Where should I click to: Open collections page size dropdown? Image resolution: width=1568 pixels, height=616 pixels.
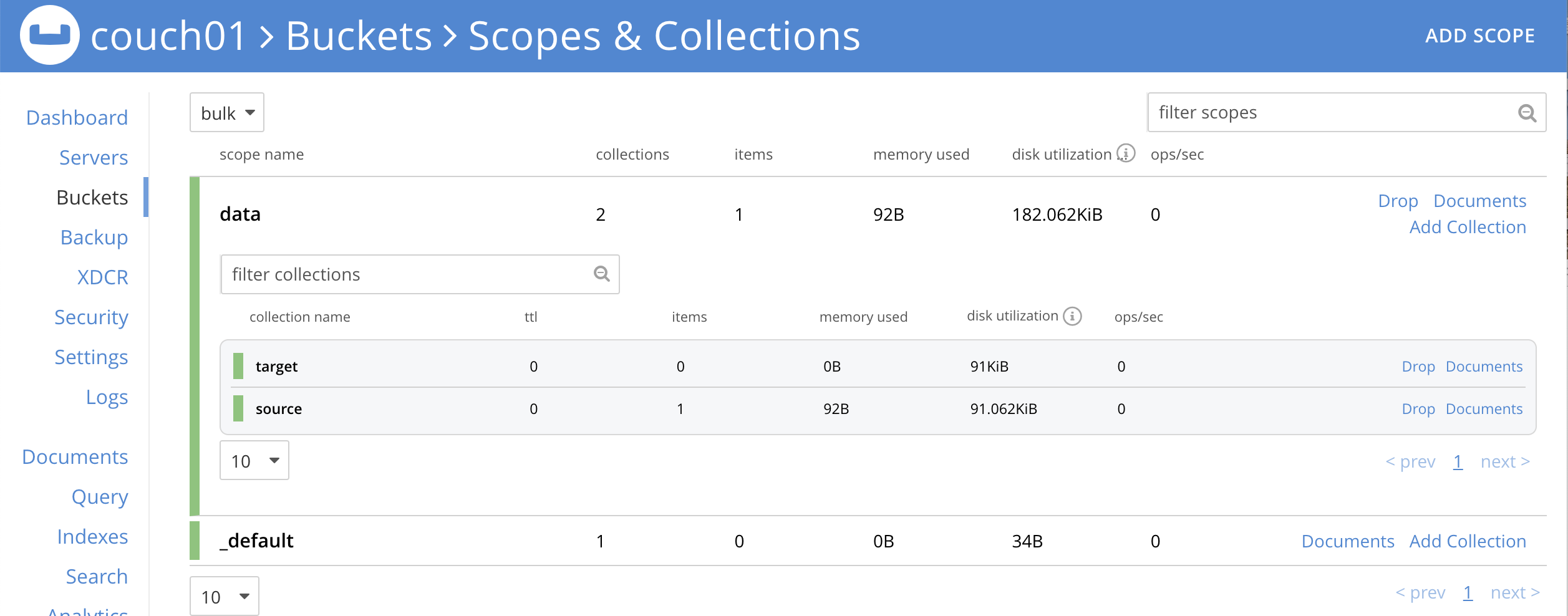254,461
